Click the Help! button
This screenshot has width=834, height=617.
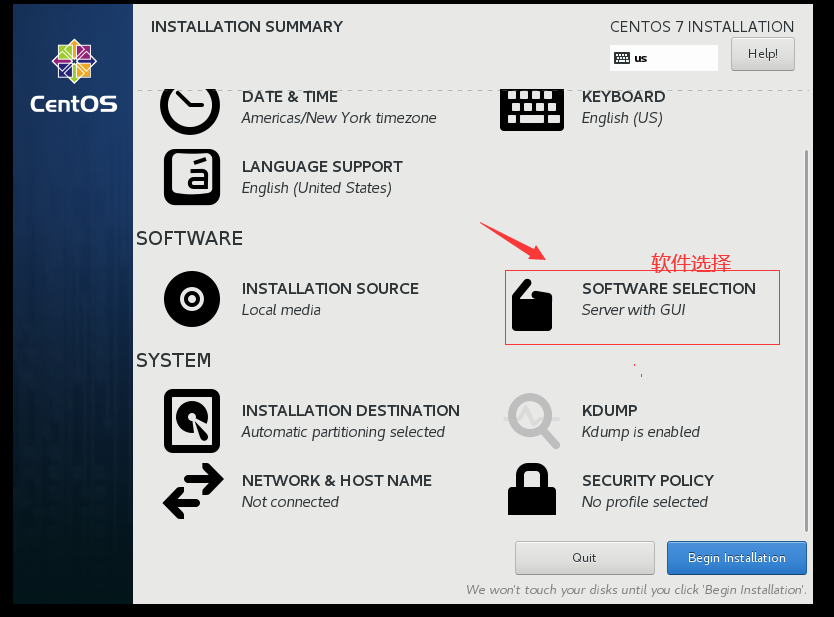[x=763, y=54]
